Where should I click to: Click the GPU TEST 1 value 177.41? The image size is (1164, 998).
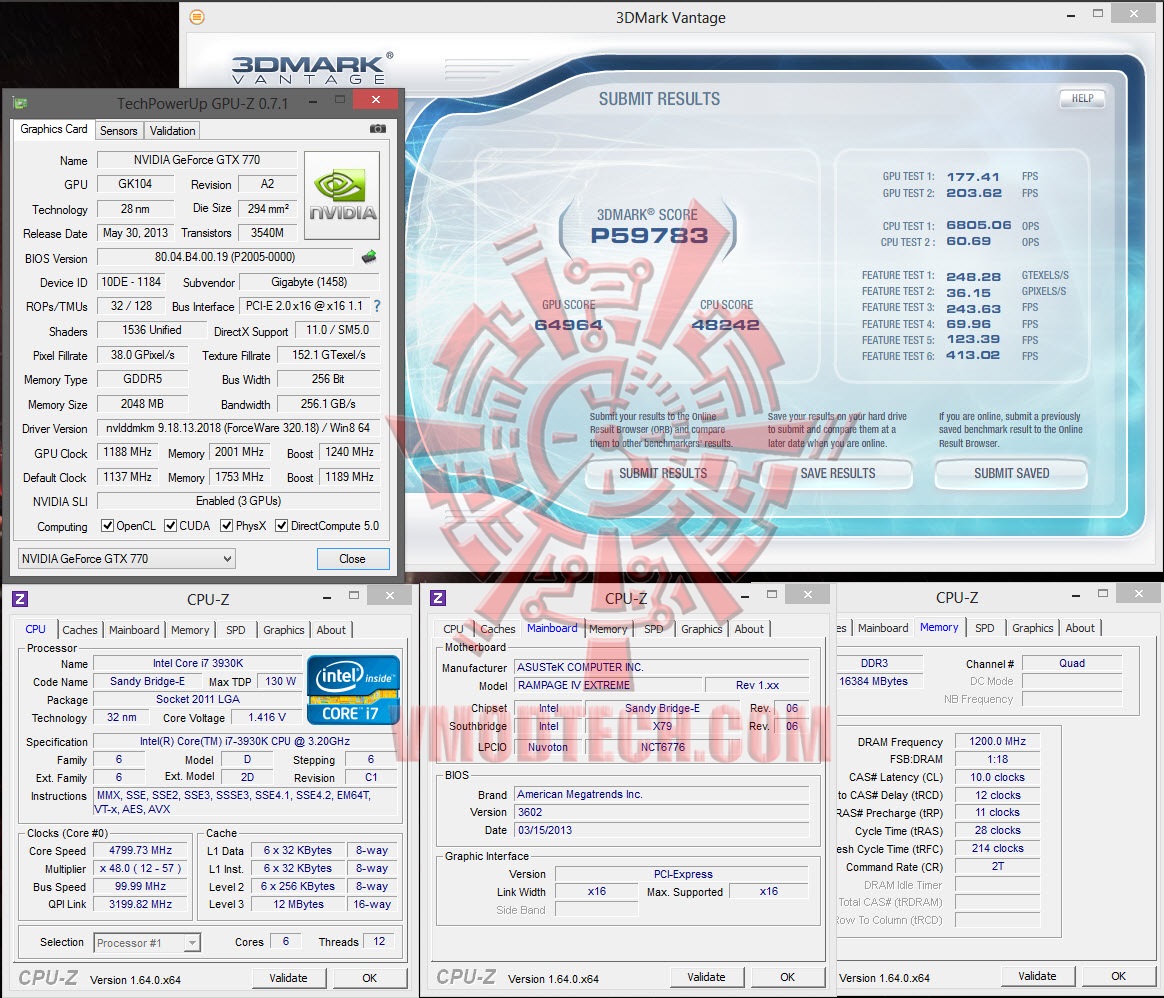[x=972, y=177]
